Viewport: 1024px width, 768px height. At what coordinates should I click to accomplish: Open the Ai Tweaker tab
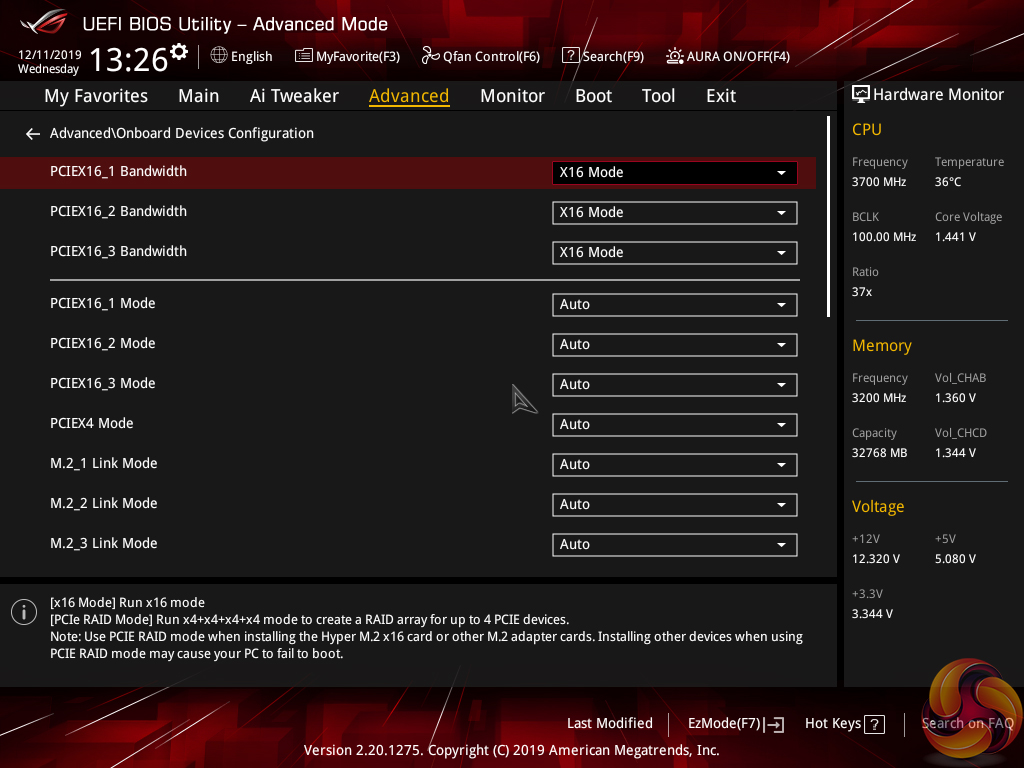pos(294,96)
